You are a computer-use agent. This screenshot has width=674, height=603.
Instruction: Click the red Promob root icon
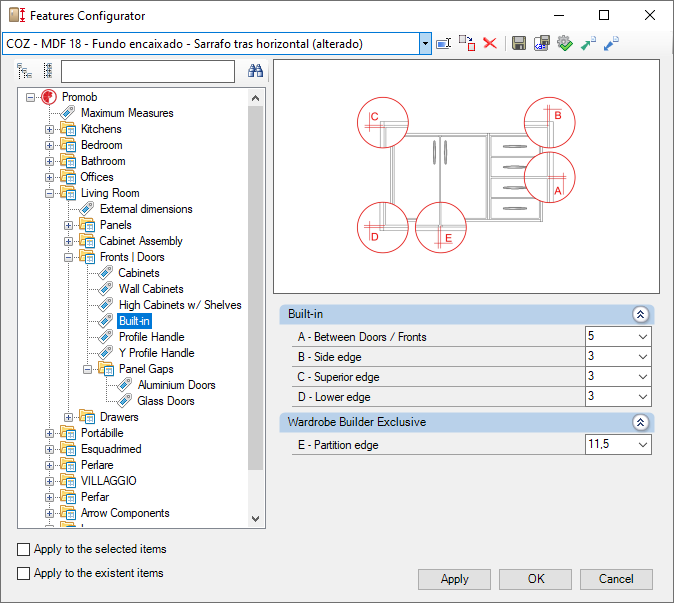point(49,97)
